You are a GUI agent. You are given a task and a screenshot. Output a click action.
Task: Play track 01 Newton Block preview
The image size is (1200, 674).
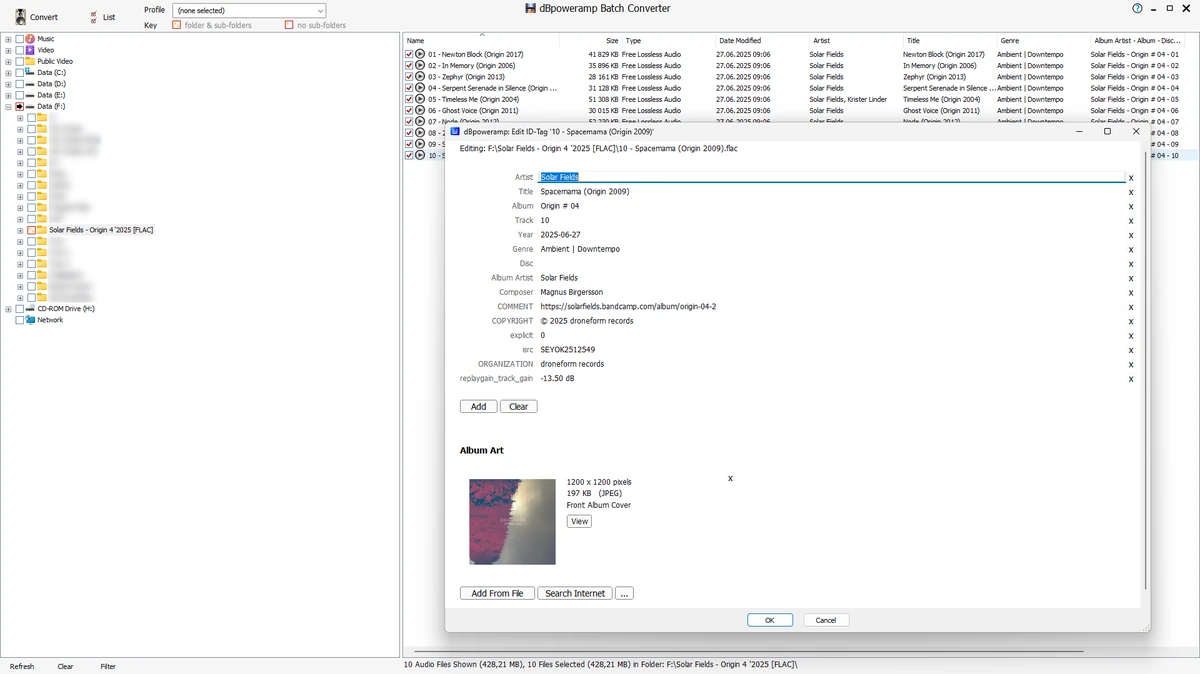(420, 54)
